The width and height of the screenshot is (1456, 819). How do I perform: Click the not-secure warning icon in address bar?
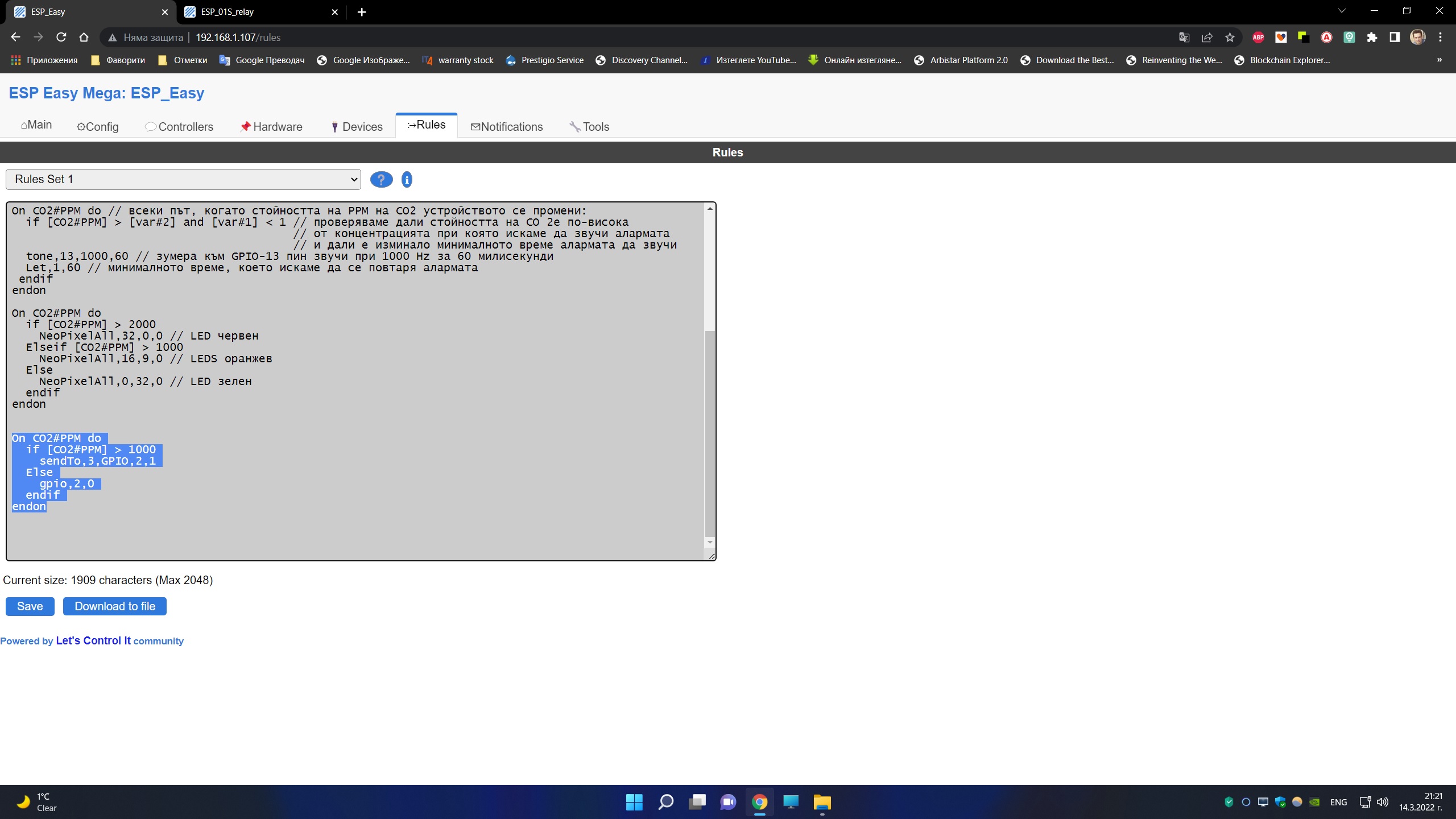pos(113,38)
